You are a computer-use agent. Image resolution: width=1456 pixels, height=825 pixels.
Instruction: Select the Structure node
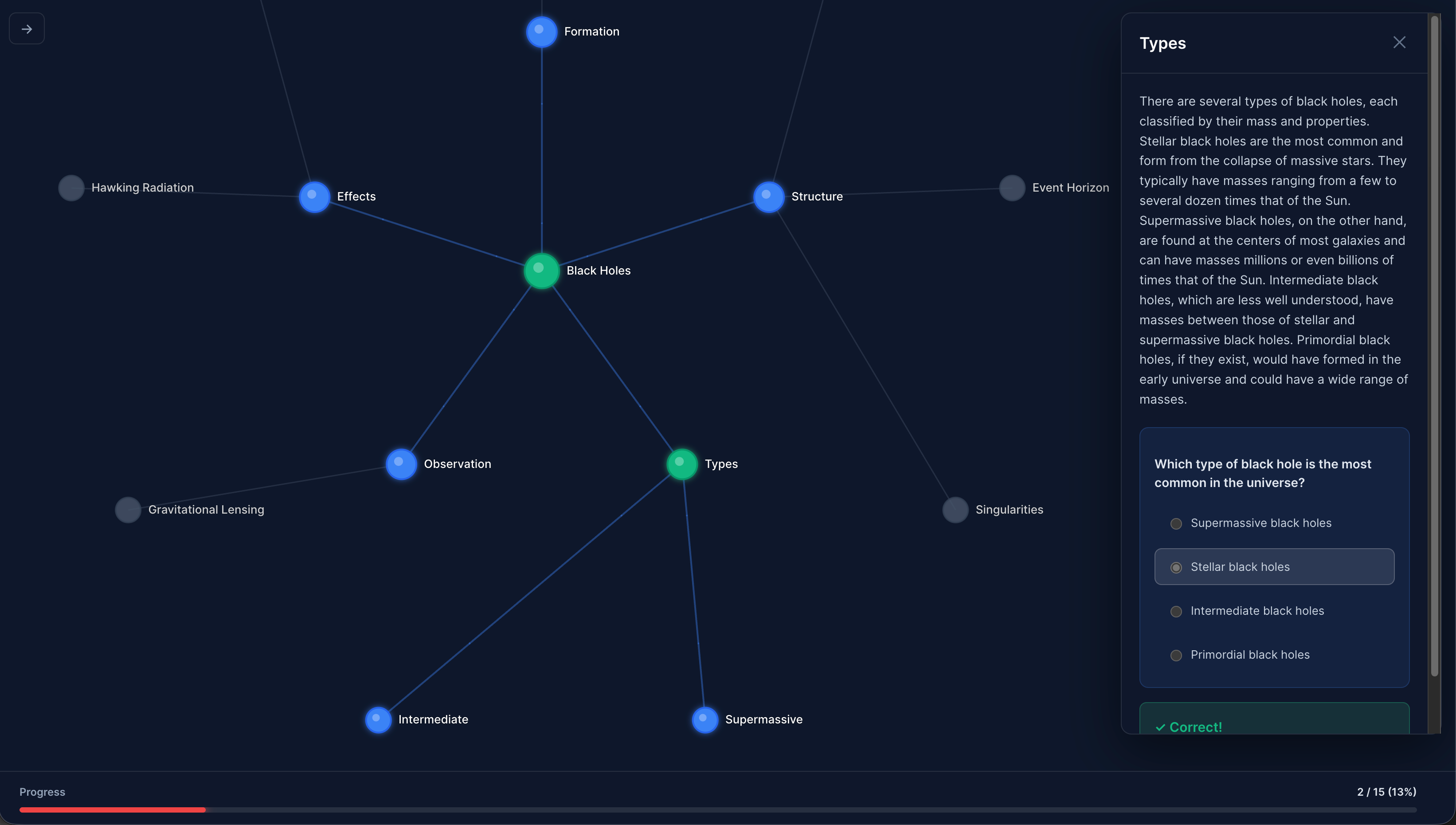(x=768, y=196)
